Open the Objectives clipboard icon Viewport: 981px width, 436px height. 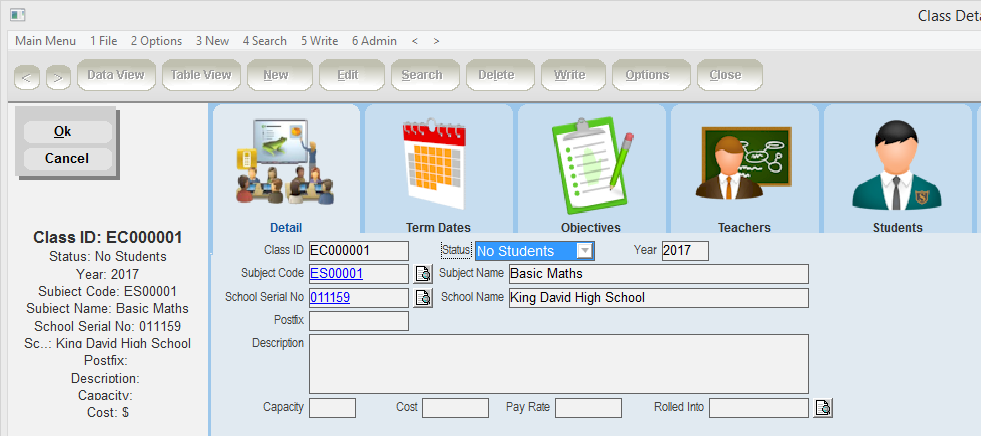(592, 166)
